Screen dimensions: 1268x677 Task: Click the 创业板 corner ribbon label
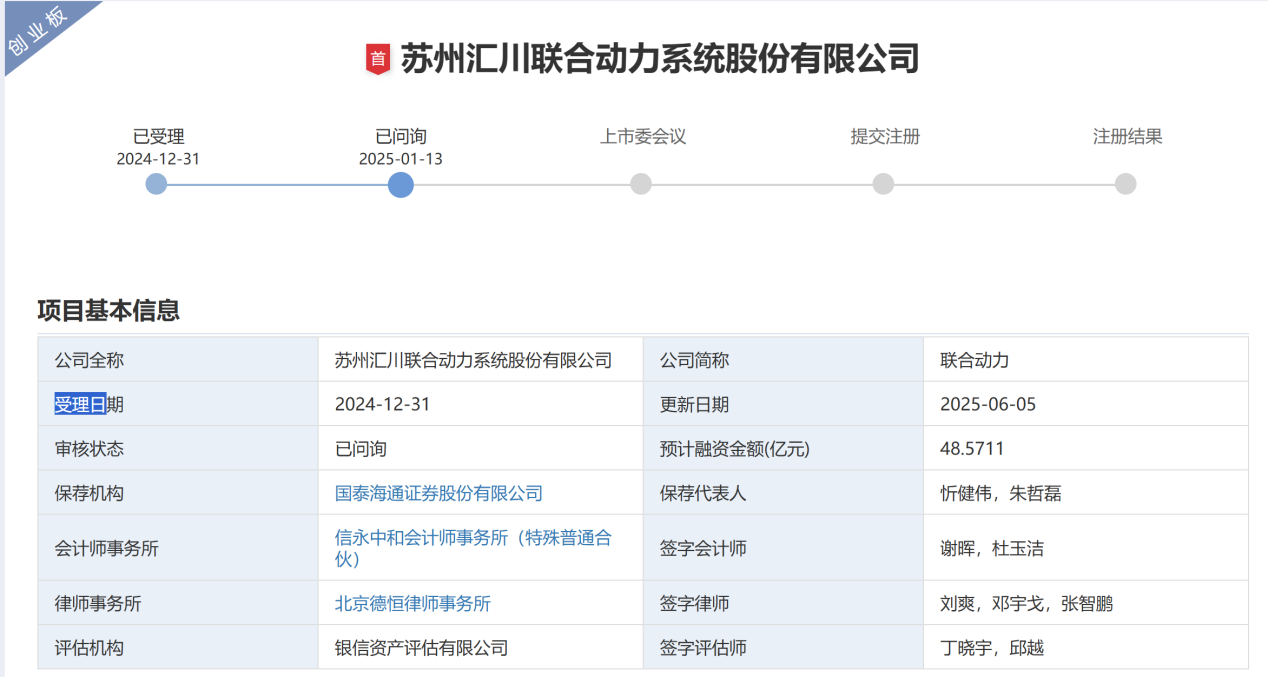pyautogui.click(x=37, y=32)
